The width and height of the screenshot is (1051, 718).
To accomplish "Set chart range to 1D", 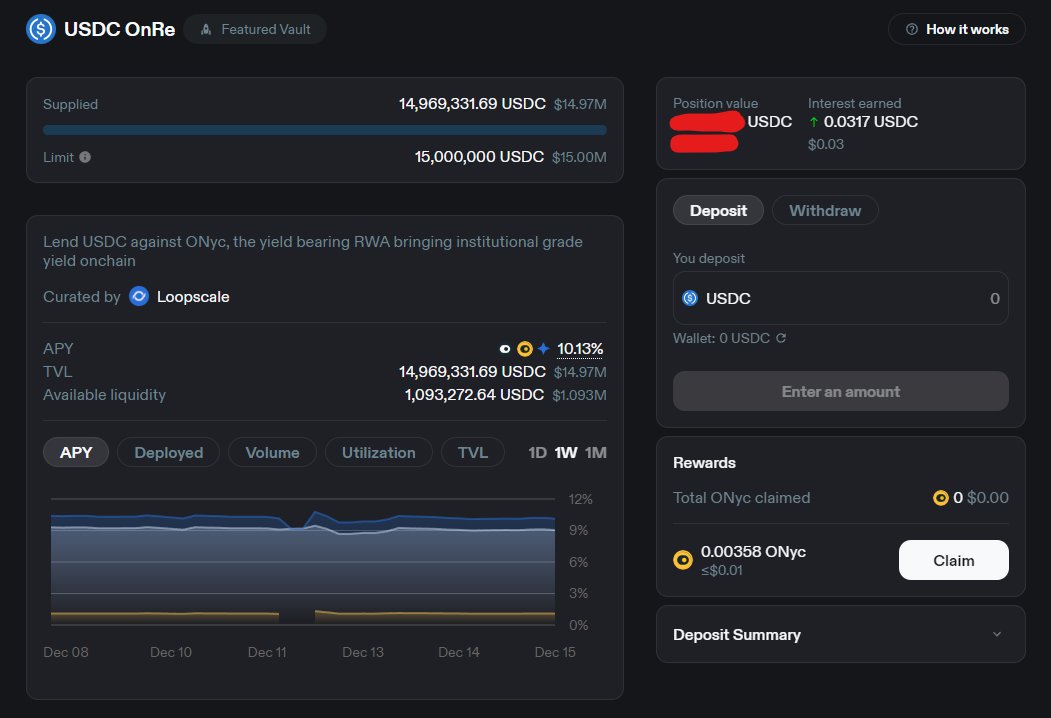I will 538,453.
